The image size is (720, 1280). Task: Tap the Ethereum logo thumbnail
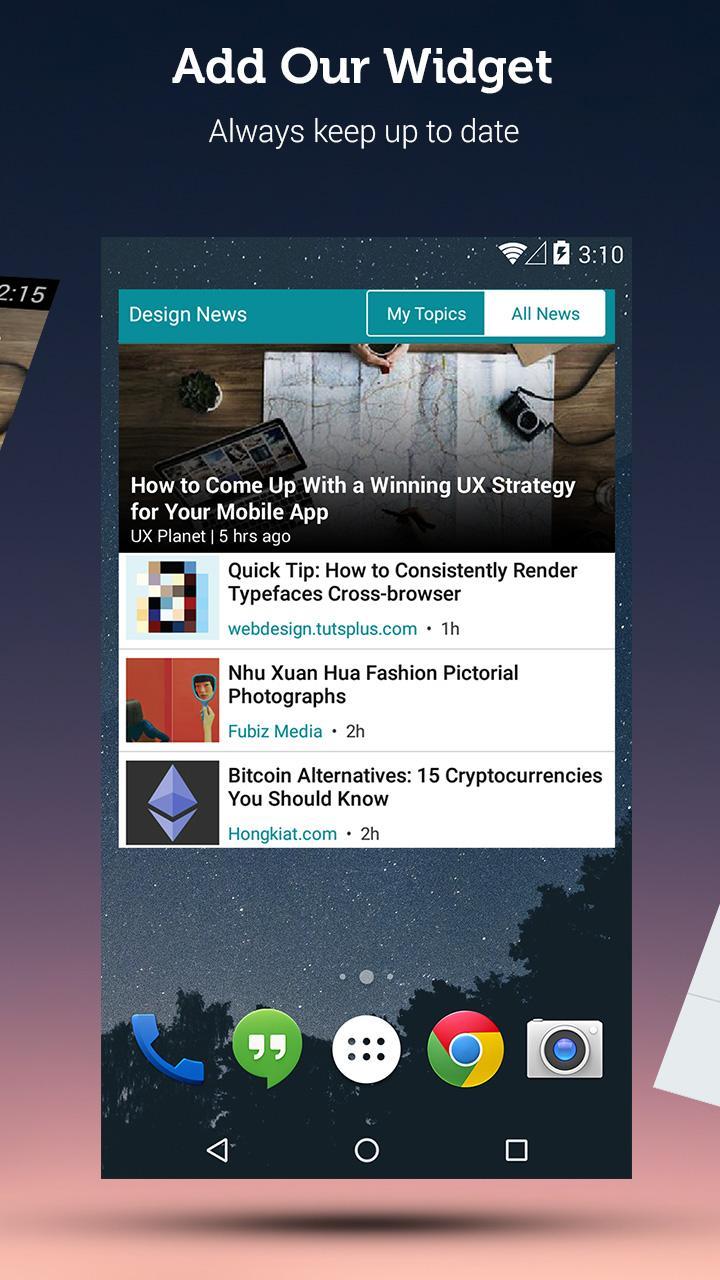tap(172, 802)
